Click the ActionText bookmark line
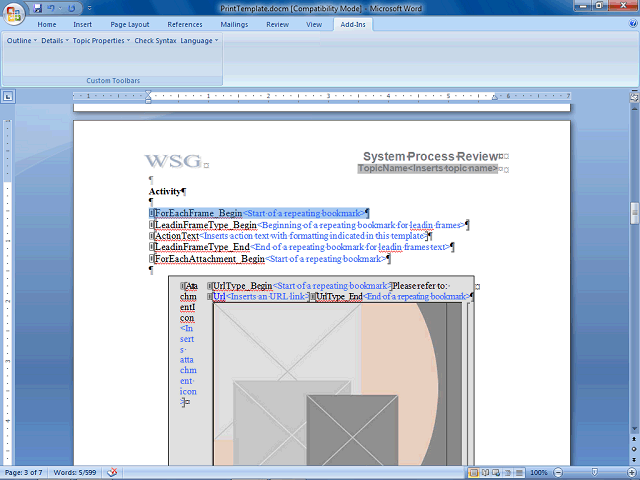Viewport: 640px width, 480px height. (x=290, y=236)
